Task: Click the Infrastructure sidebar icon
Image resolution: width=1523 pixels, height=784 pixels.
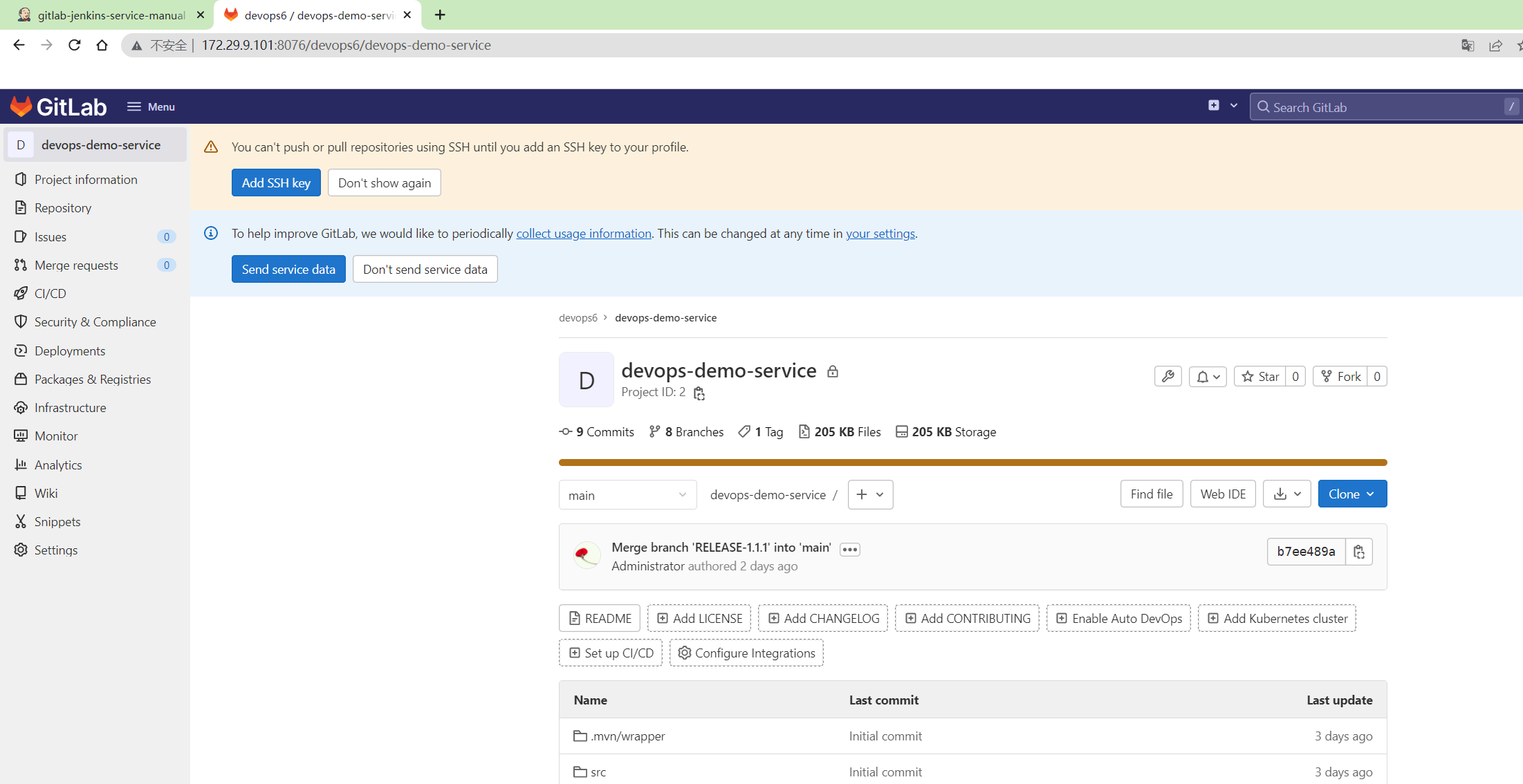Action: coord(21,407)
